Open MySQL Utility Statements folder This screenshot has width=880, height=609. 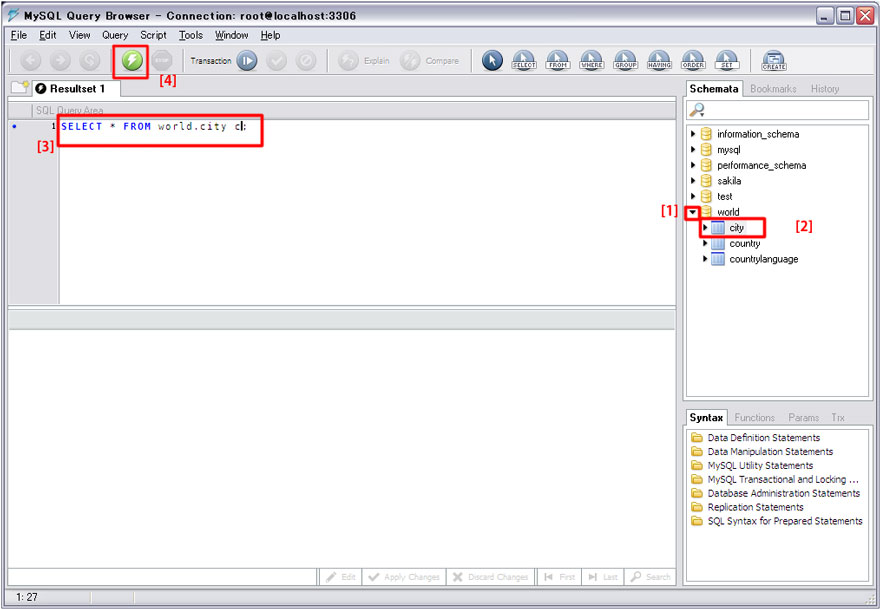tap(752, 465)
